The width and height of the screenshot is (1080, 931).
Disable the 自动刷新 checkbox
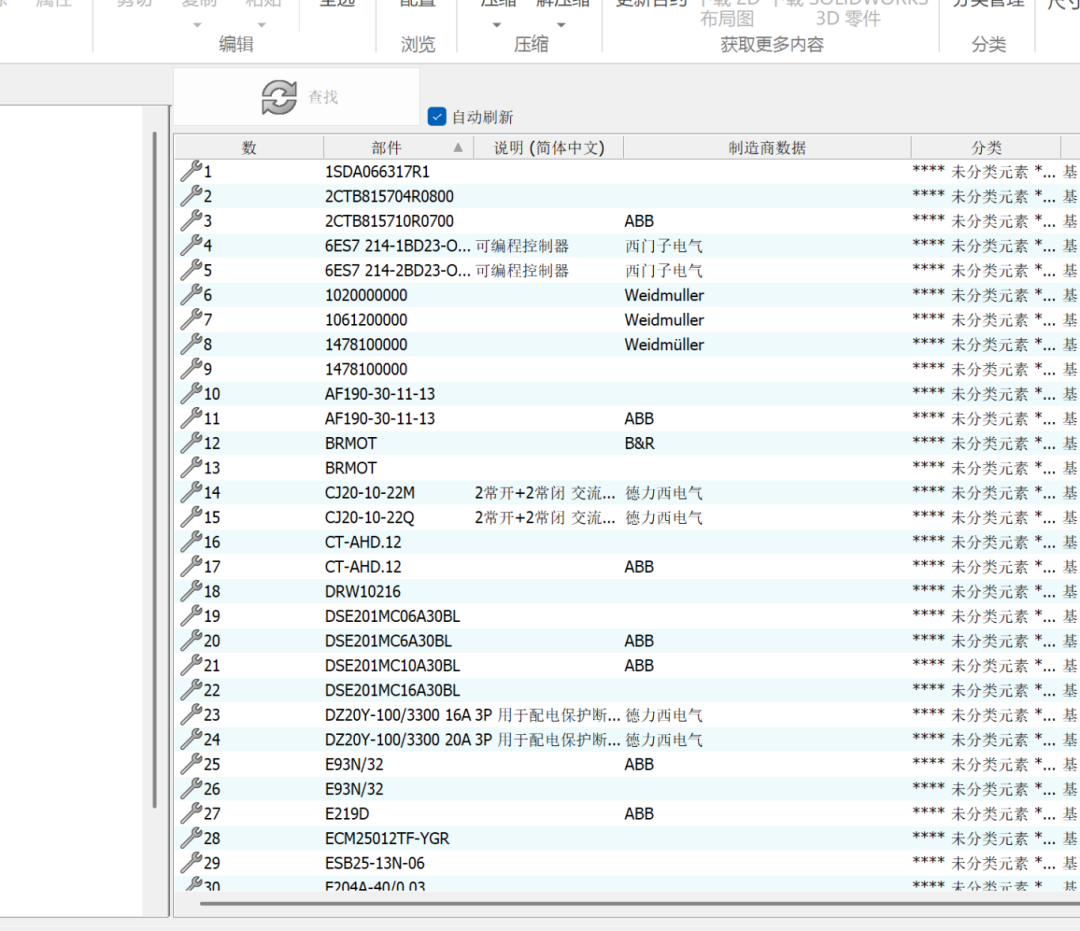pos(437,117)
